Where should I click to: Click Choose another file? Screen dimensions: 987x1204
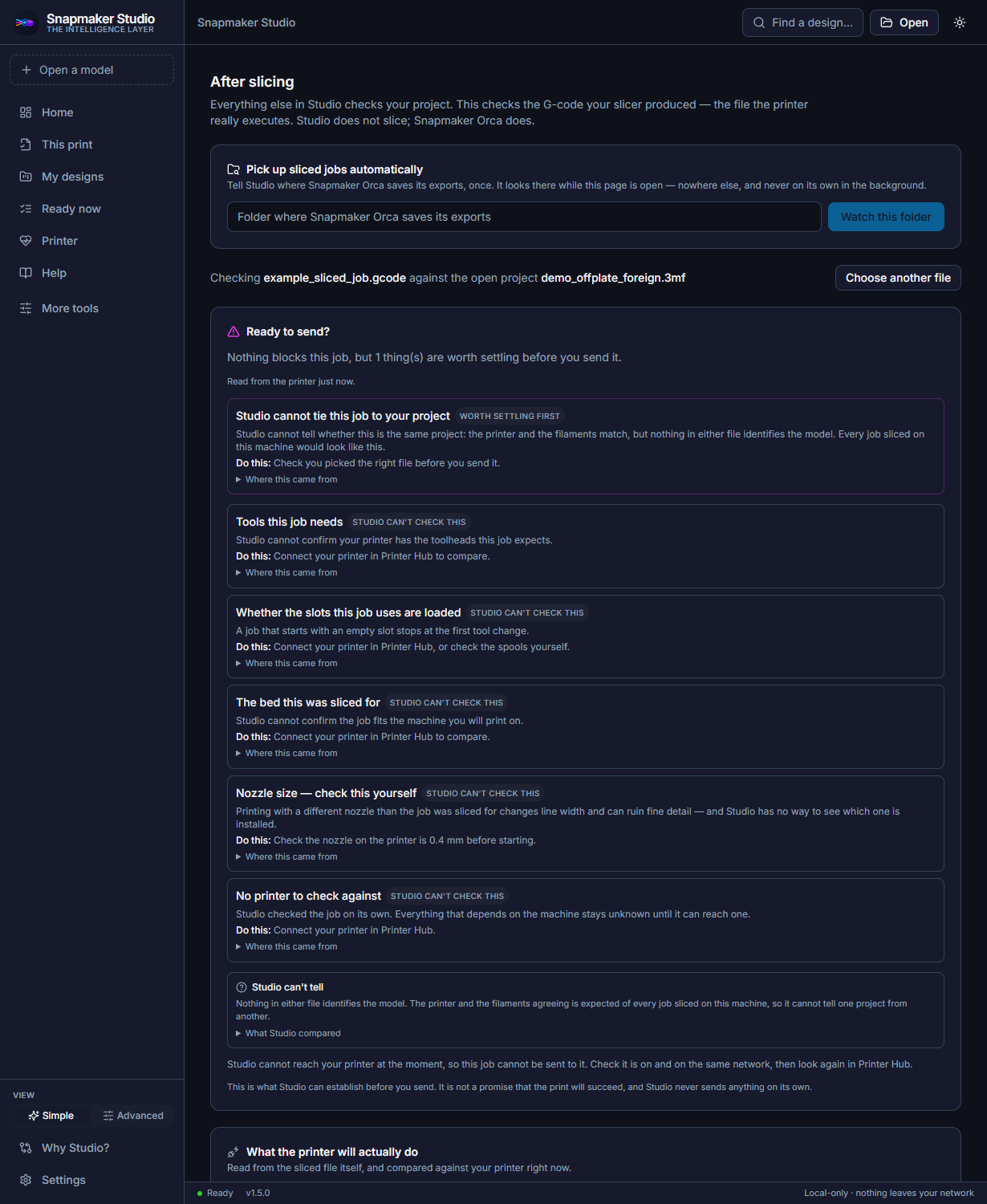(898, 278)
